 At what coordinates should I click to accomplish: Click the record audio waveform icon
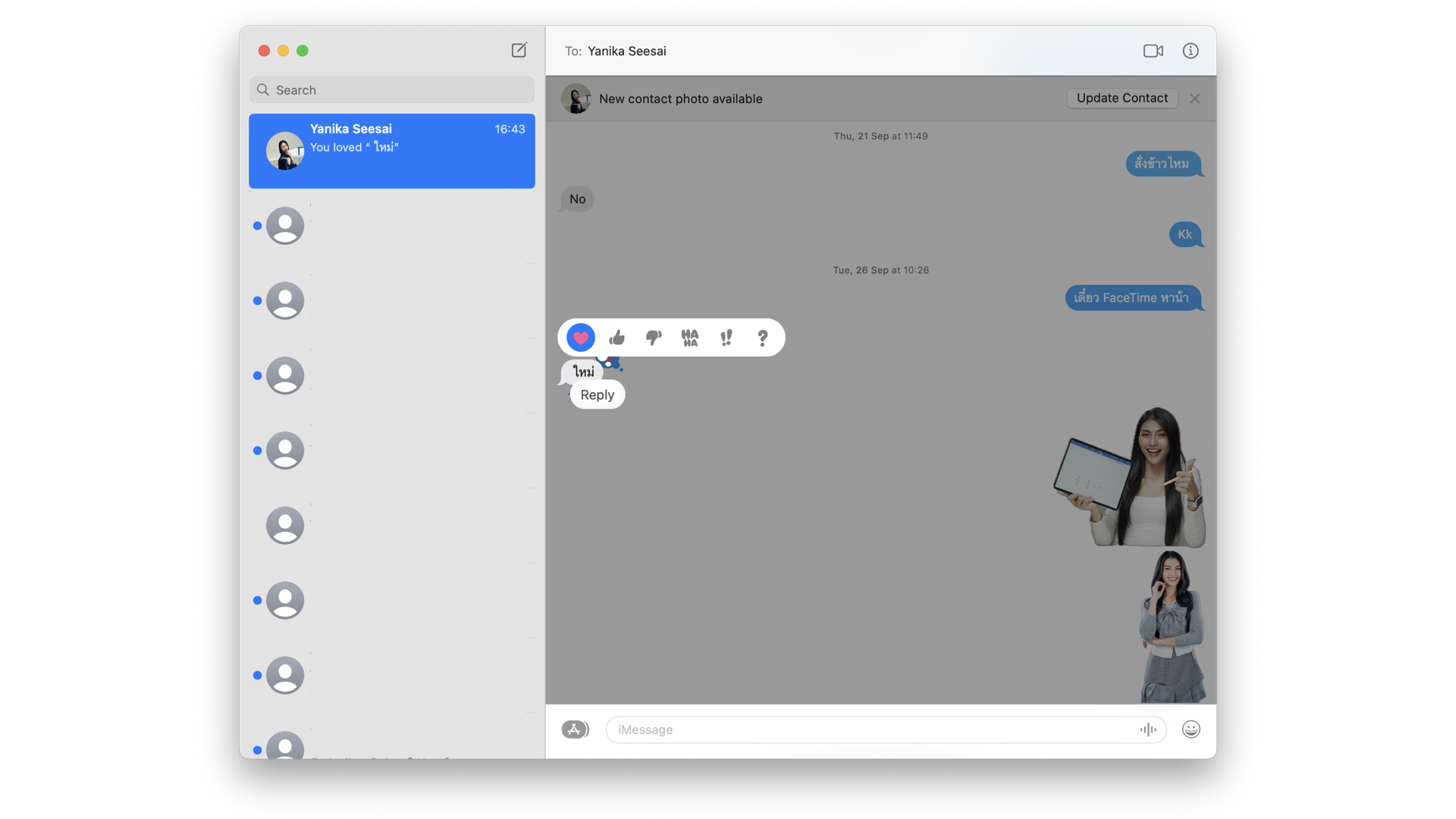click(1147, 730)
